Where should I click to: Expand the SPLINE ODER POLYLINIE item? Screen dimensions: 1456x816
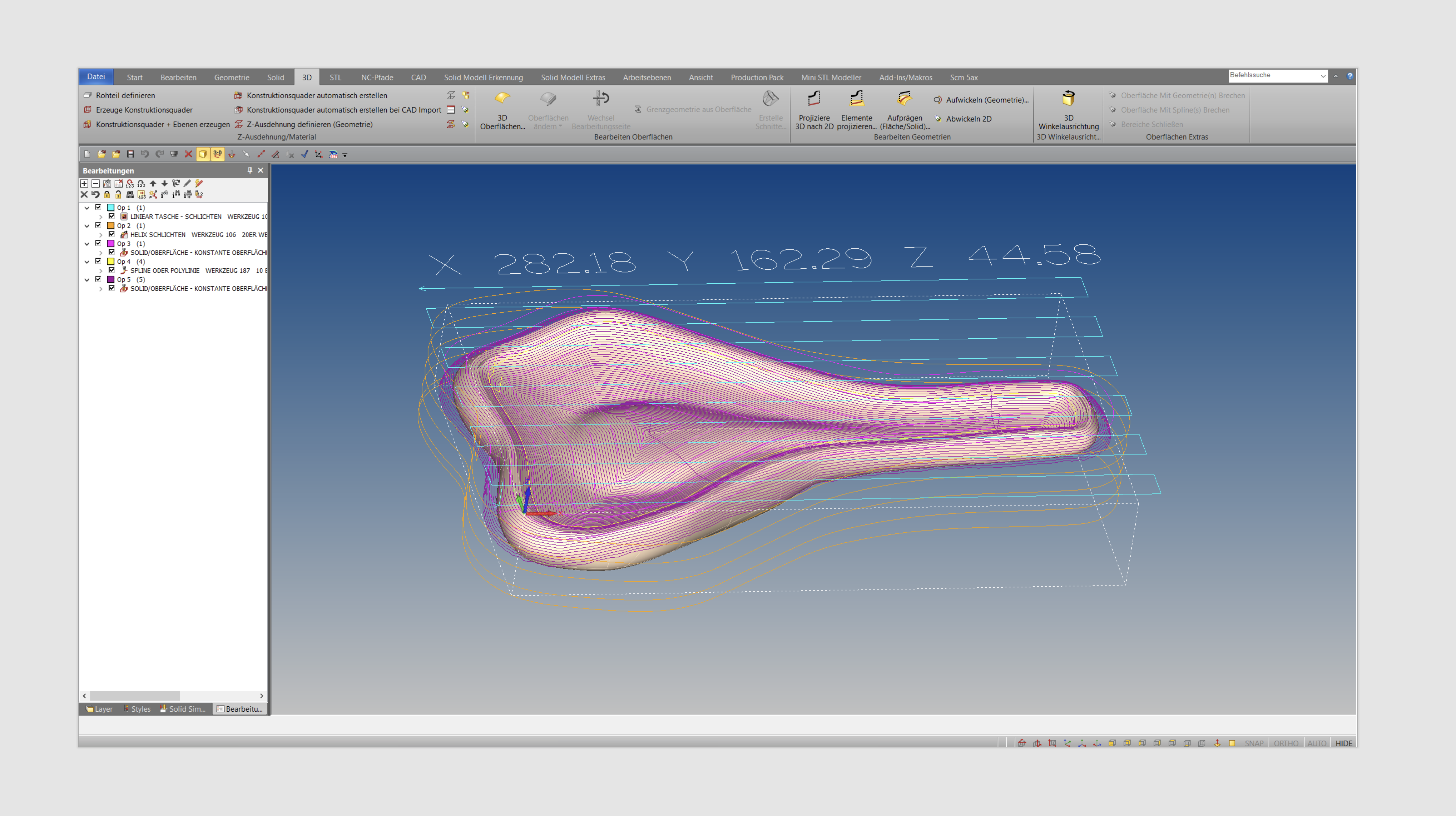click(101, 271)
